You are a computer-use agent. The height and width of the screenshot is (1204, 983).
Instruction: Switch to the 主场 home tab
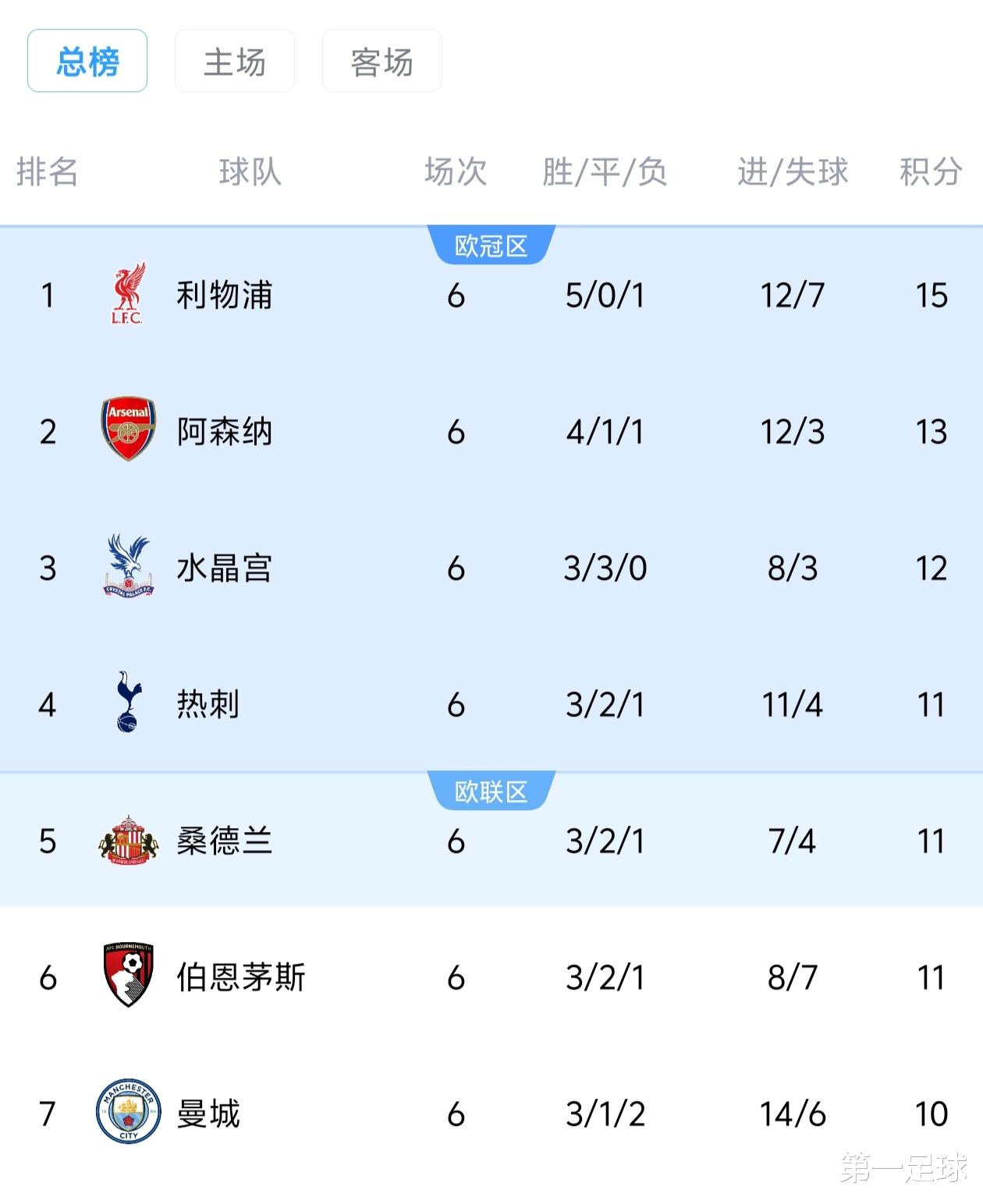click(235, 62)
